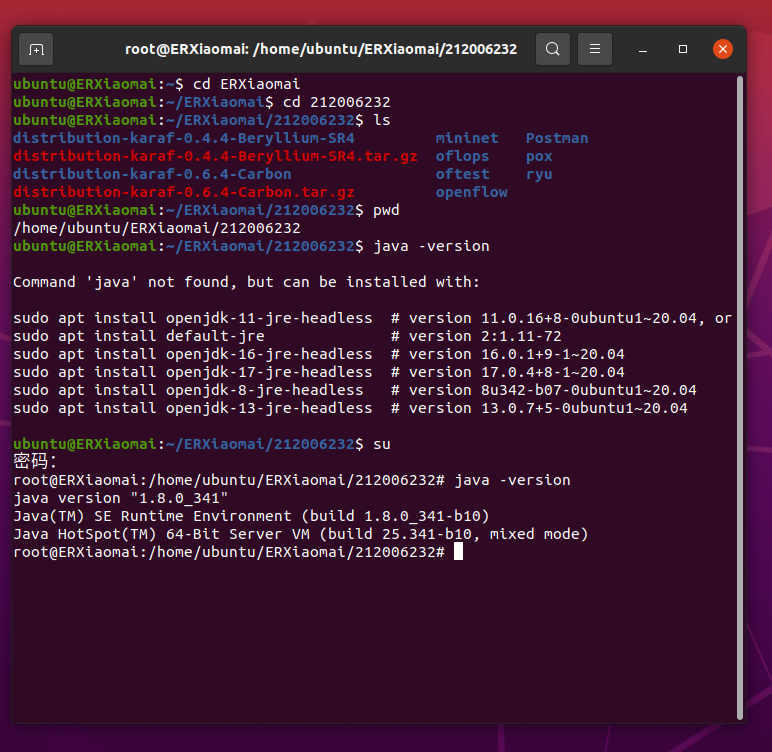Open the hamburger menu
Image resolution: width=772 pixels, height=752 pixels.
[x=595, y=49]
